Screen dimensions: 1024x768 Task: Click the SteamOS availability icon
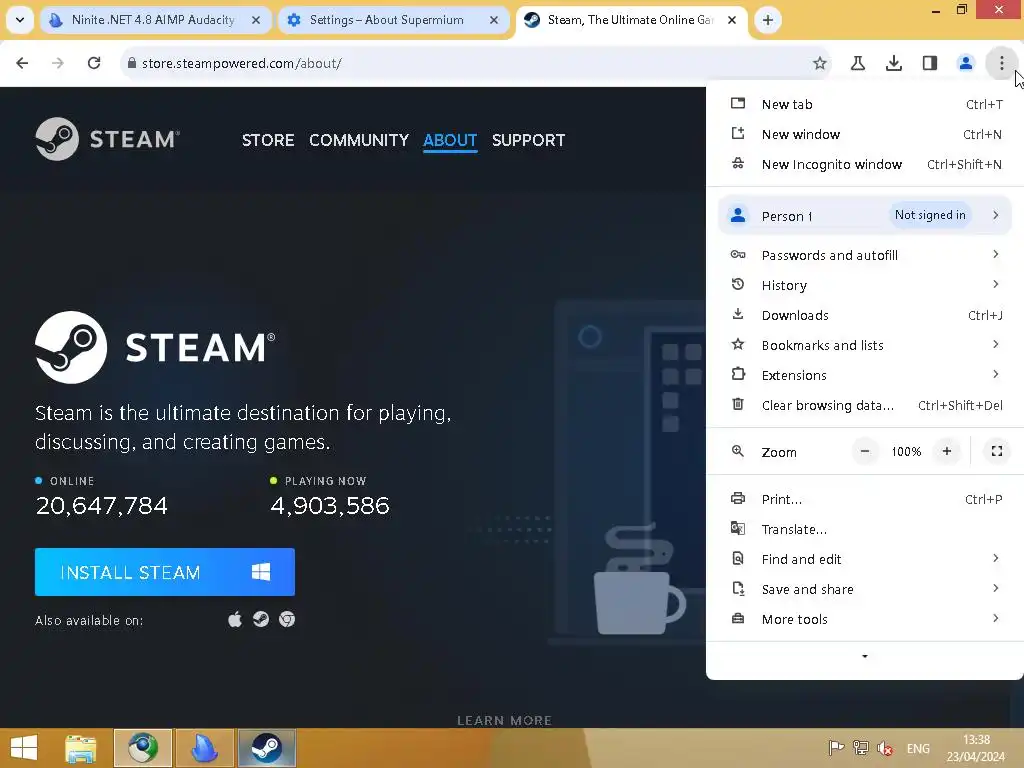[x=261, y=619]
